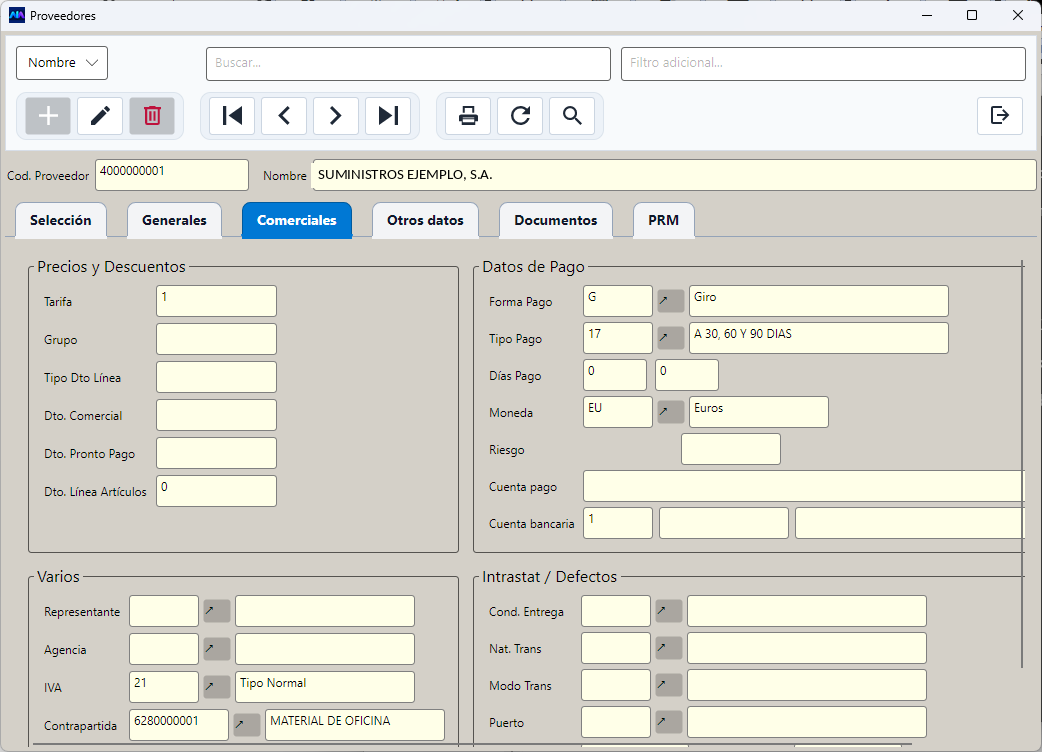The image size is (1042, 752).
Task: Open the Otros datos tab
Action: click(x=425, y=220)
